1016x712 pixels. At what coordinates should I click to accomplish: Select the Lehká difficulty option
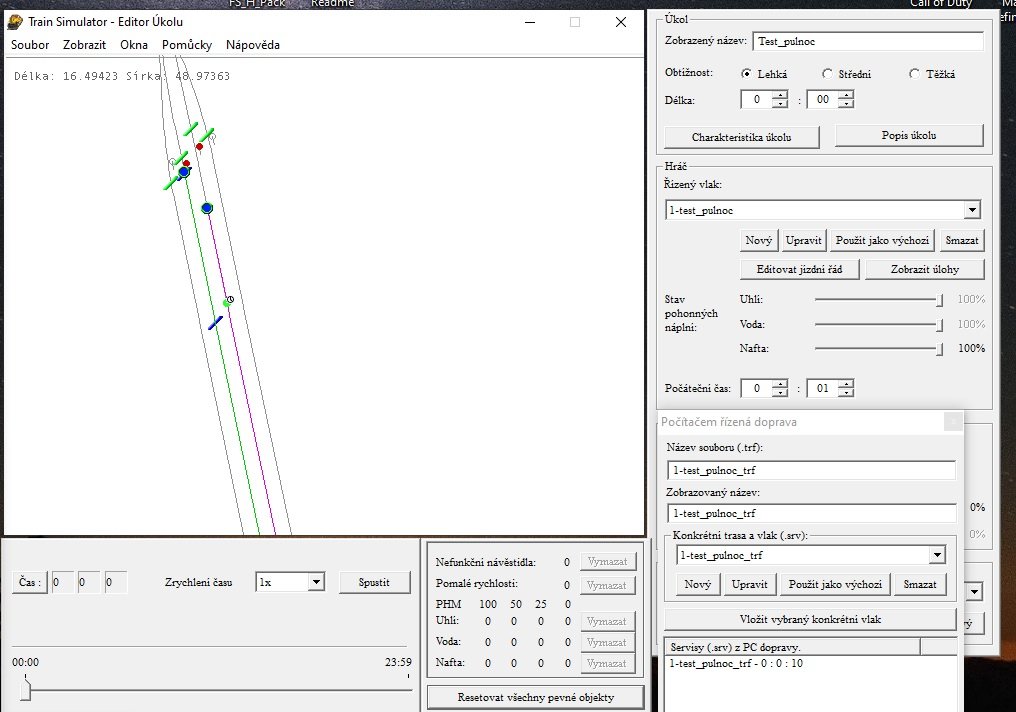point(746,74)
